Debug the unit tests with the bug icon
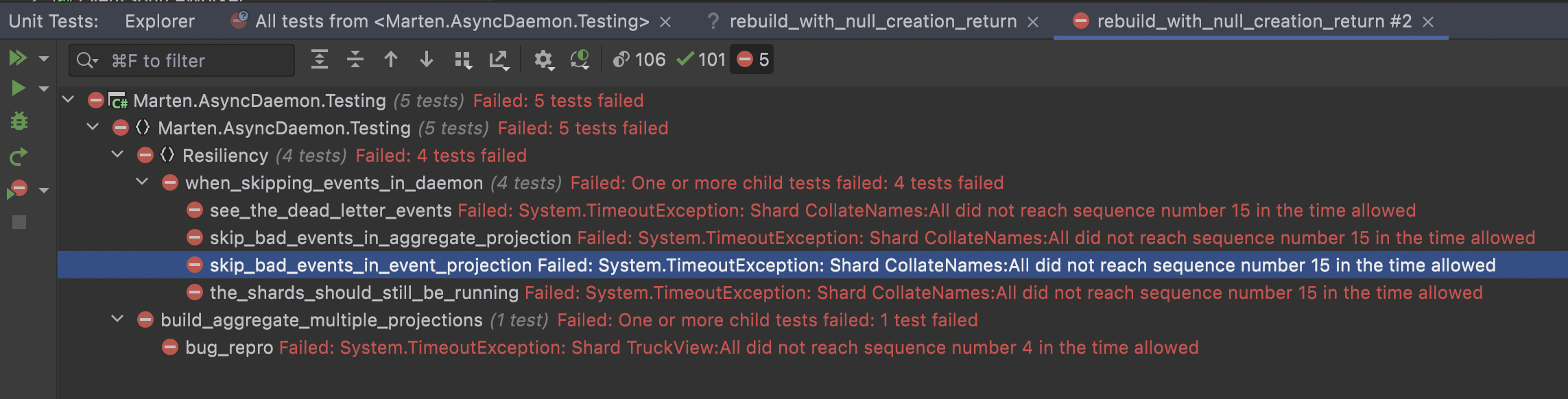This screenshot has width=1568, height=399. click(x=19, y=121)
